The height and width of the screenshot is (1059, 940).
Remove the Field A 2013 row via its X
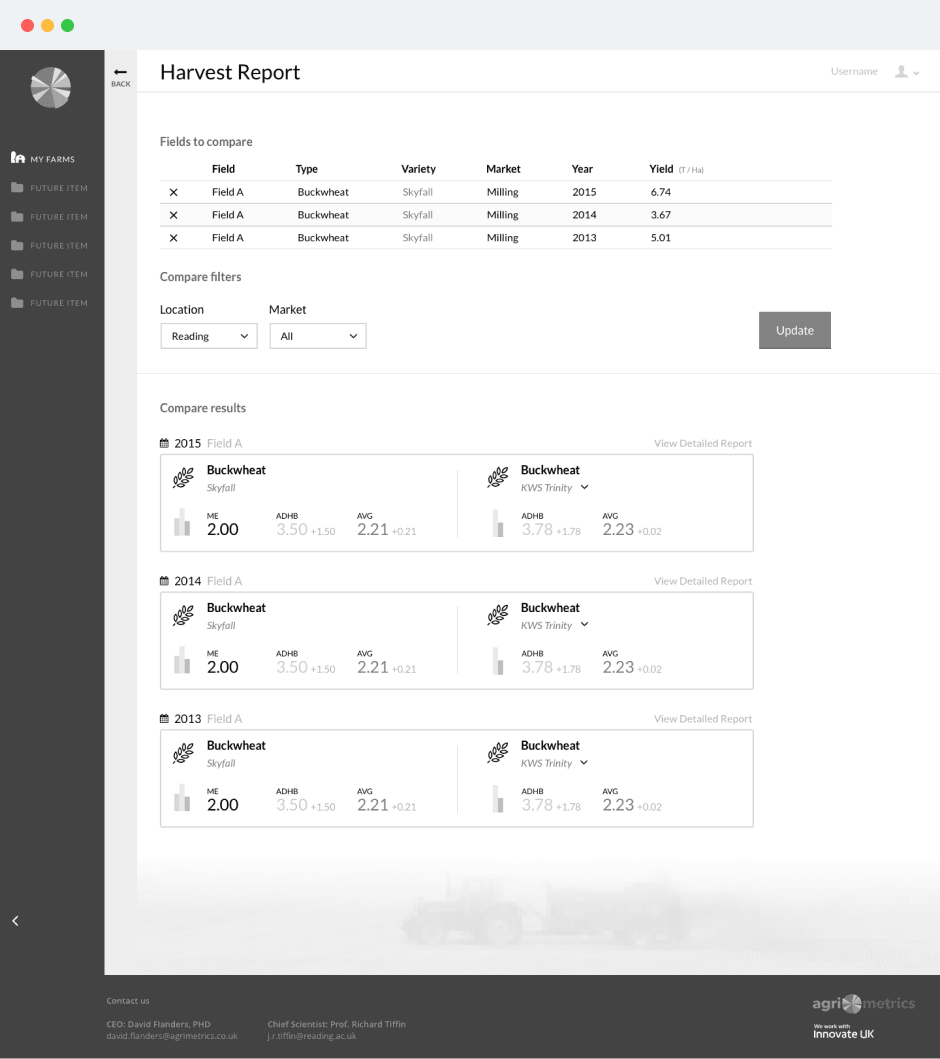coord(174,237)
